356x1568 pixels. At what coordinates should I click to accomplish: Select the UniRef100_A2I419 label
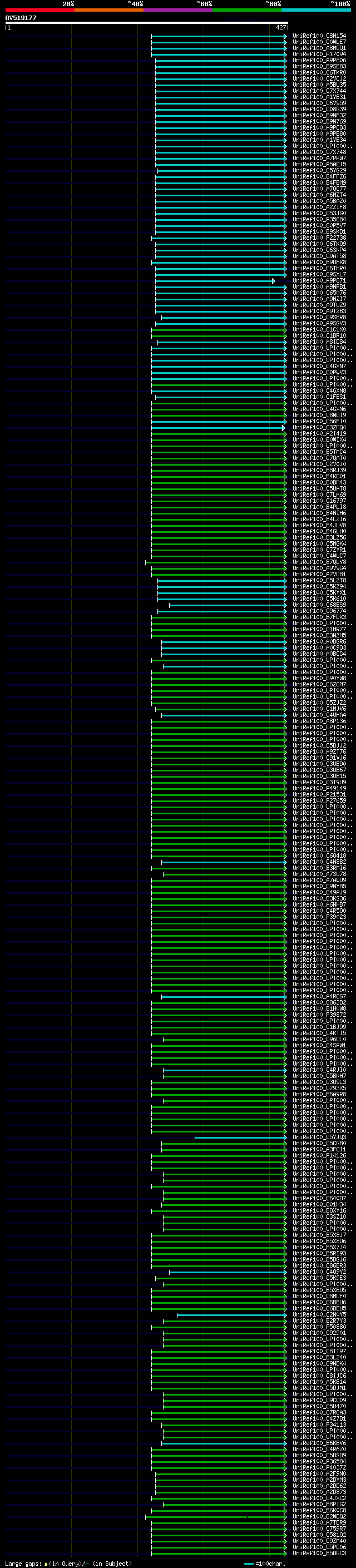click(x=319, y=433)
